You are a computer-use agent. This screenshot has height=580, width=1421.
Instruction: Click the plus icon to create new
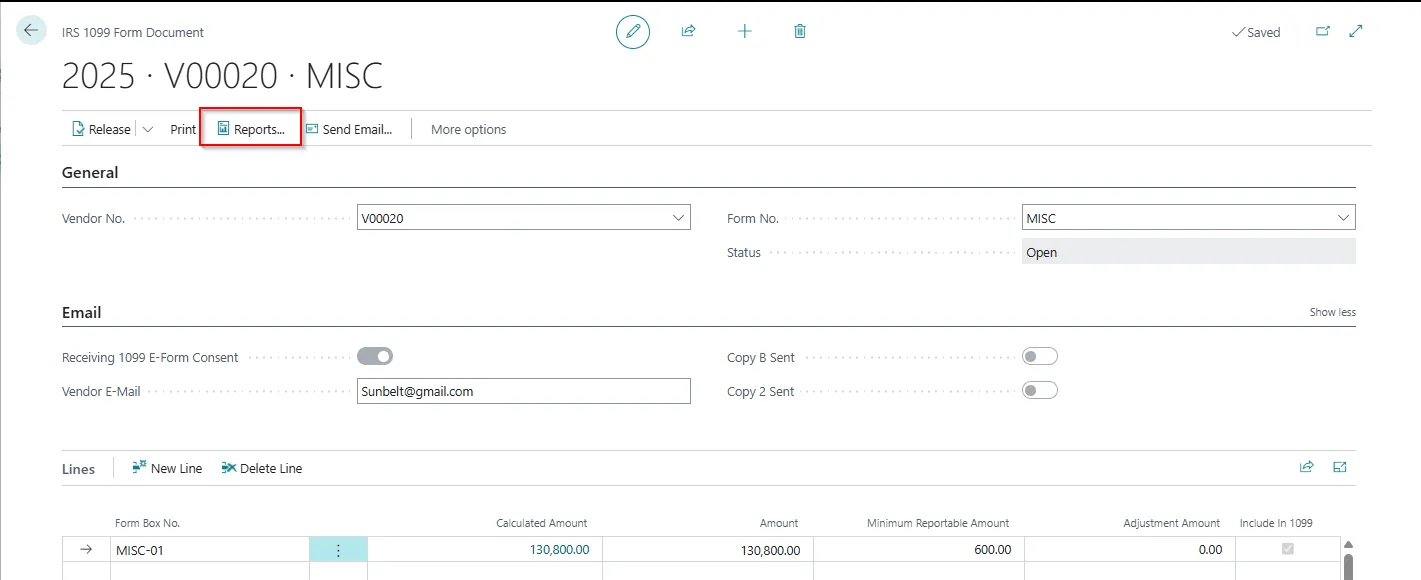click(x=744, y=32)
